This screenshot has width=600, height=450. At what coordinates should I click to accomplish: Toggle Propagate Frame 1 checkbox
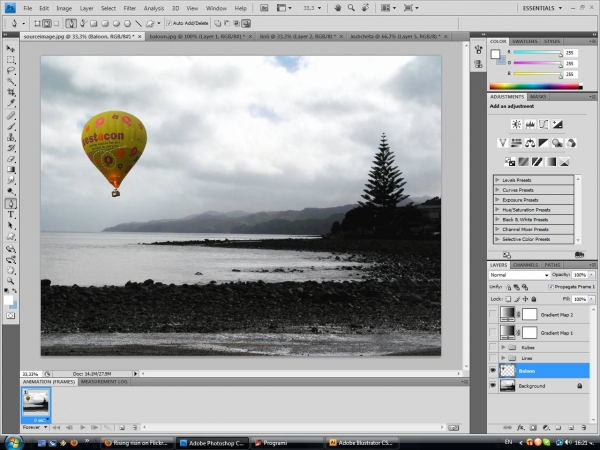(x=551, y=287)
